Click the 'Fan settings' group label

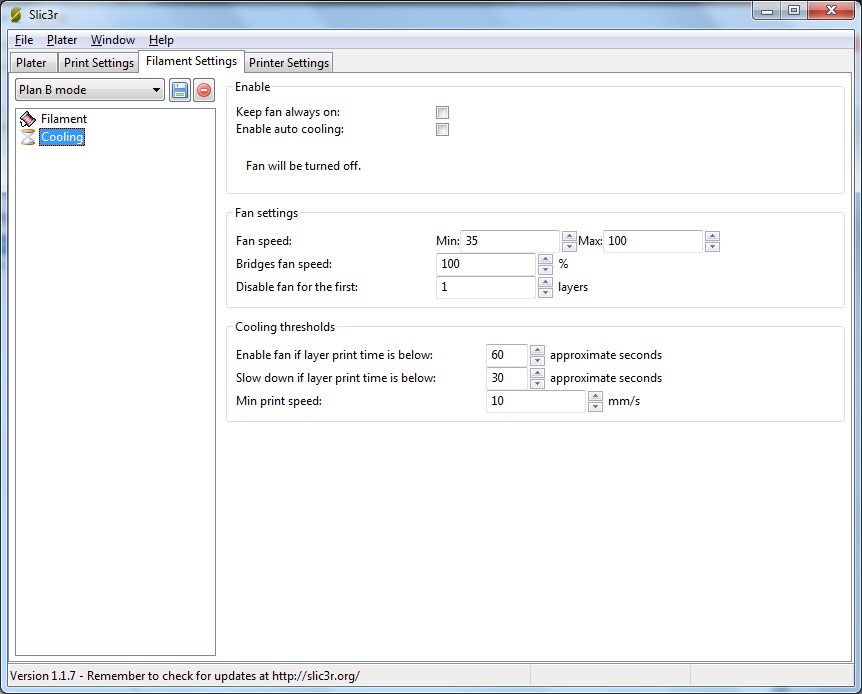pos(267,213)
